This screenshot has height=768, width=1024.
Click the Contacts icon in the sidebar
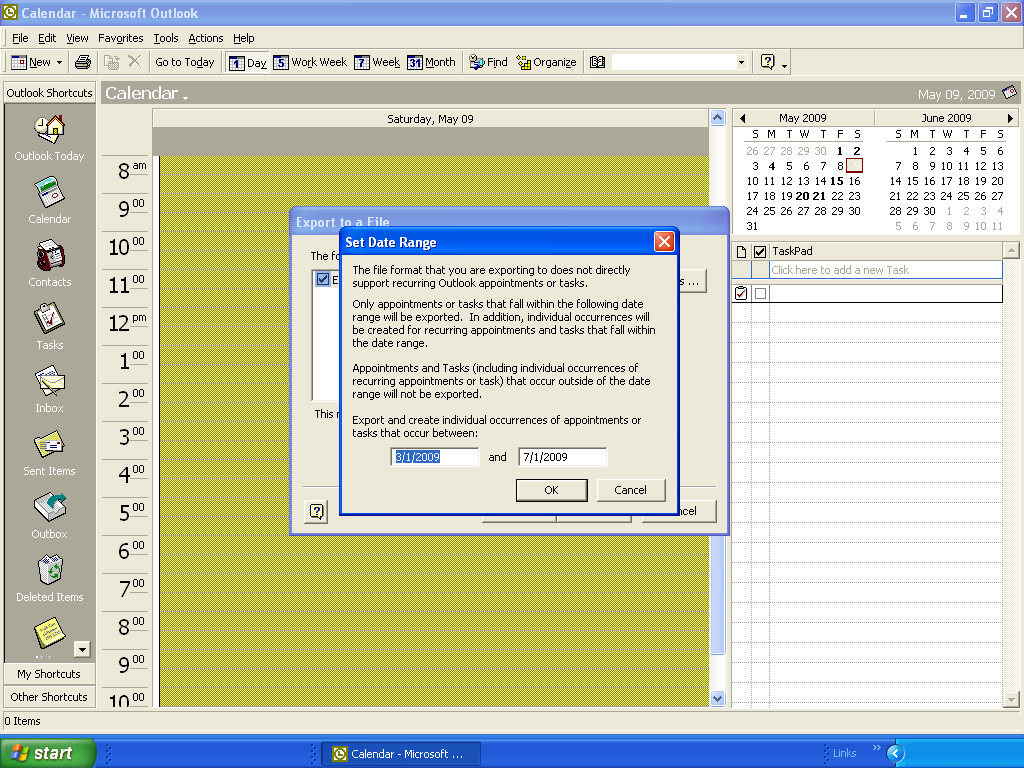pyautogui.click(x=49, y=257)
